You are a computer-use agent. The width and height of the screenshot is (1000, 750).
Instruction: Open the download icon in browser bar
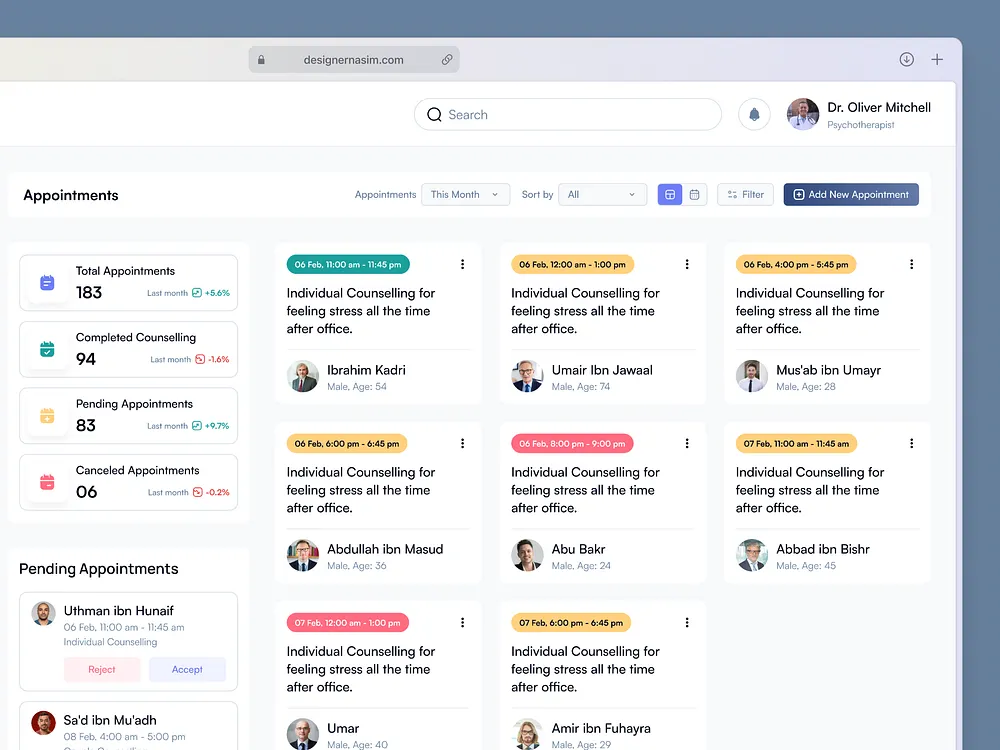[906, 59]
